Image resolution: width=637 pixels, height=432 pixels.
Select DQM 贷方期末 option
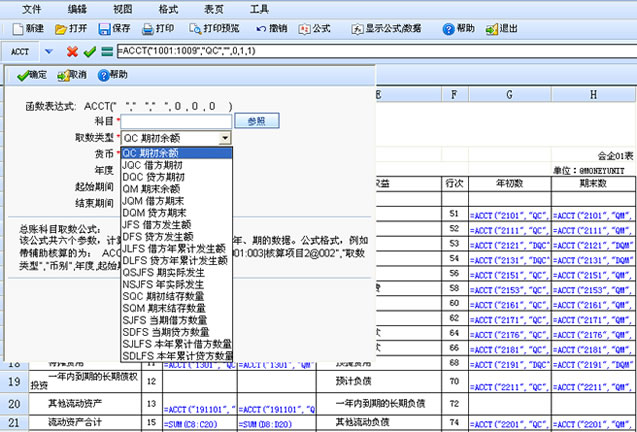coord(177,213)
